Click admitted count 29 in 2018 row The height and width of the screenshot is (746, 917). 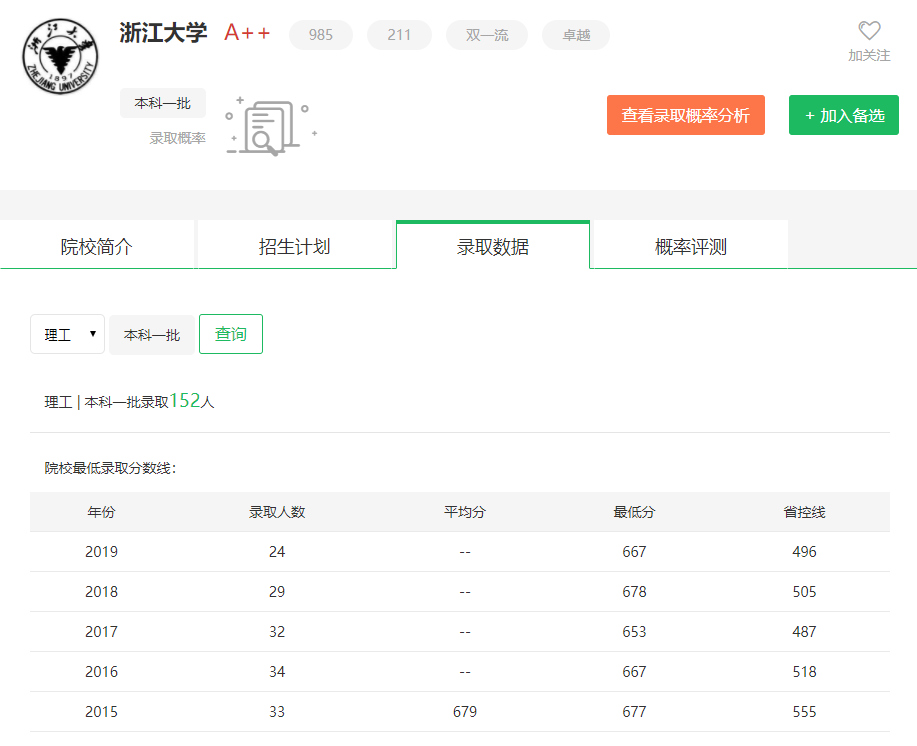point(277,592)
